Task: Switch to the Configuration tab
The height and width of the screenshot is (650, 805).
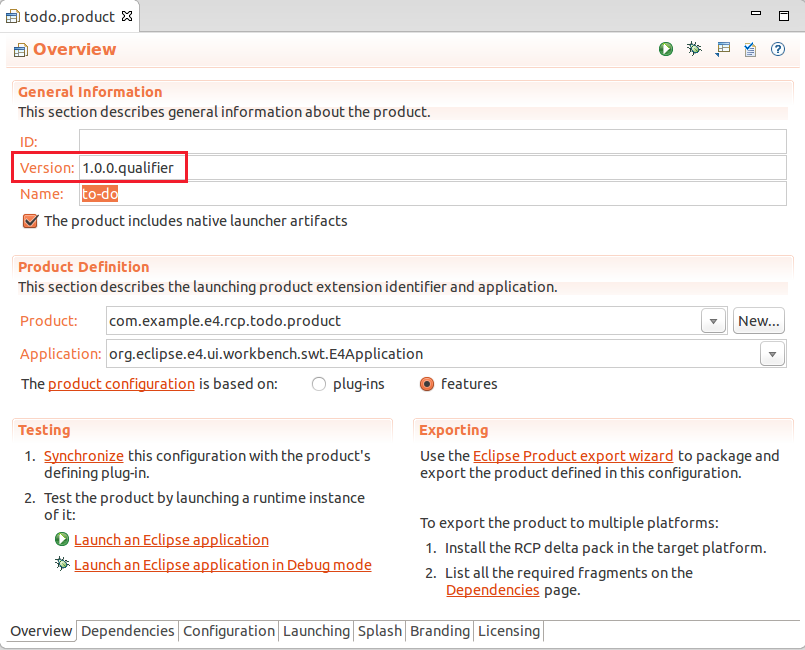Action: [x=229, y=630]
